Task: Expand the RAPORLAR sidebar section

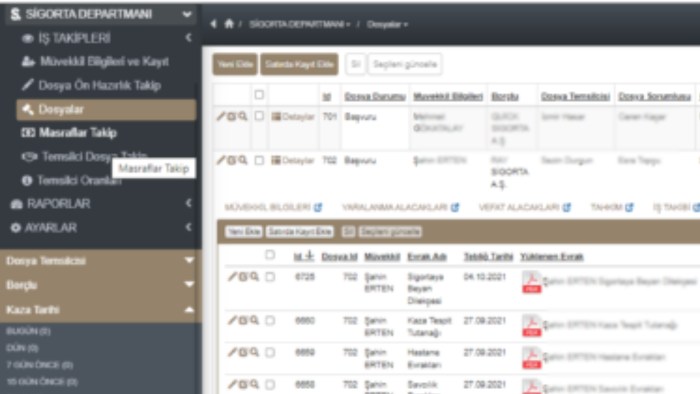Action: [x=100, y=204]
